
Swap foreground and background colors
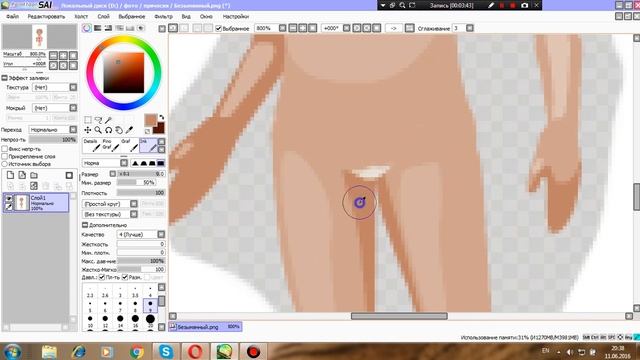coord(161,117)
